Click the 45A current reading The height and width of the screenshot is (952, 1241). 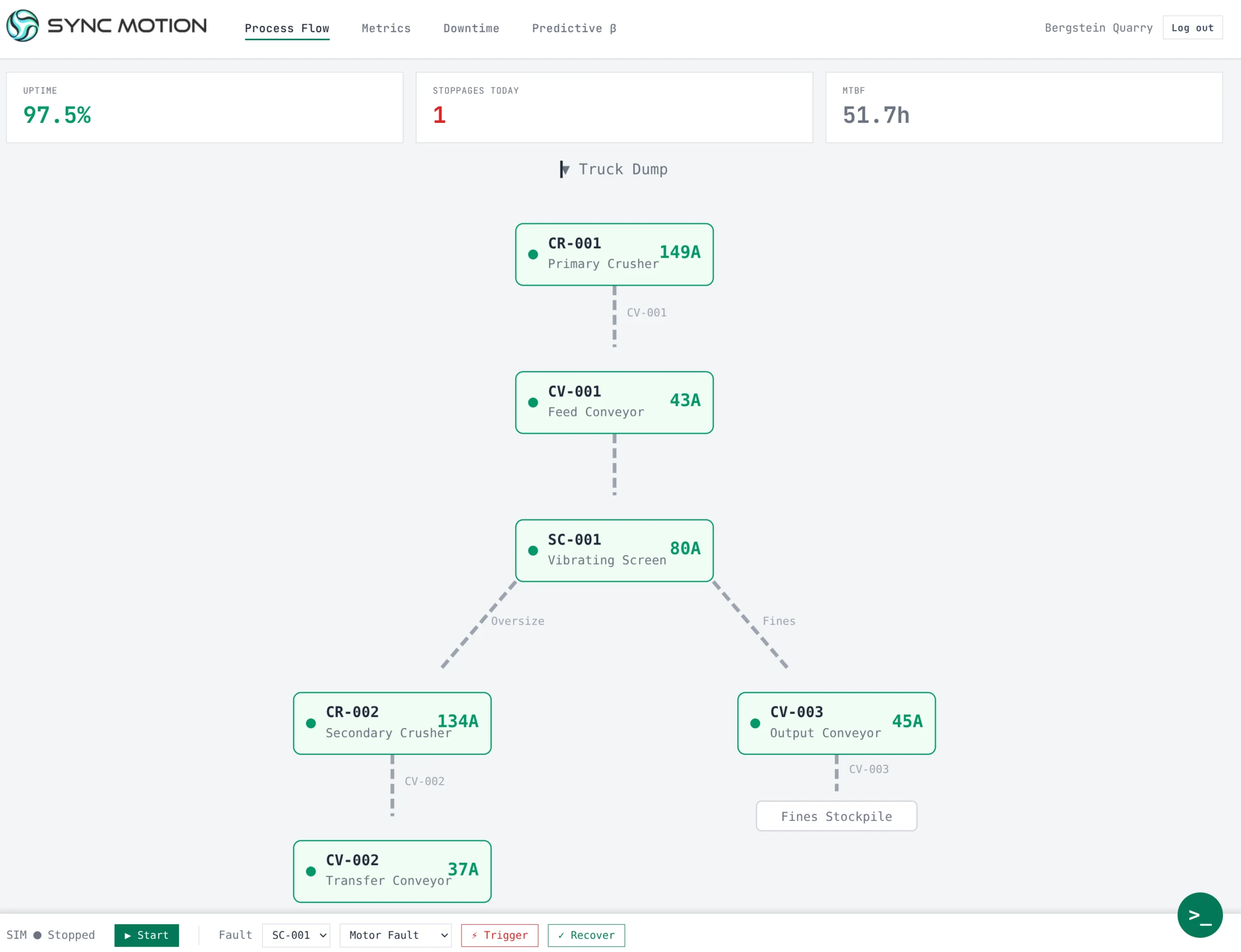tap(907, 721)
